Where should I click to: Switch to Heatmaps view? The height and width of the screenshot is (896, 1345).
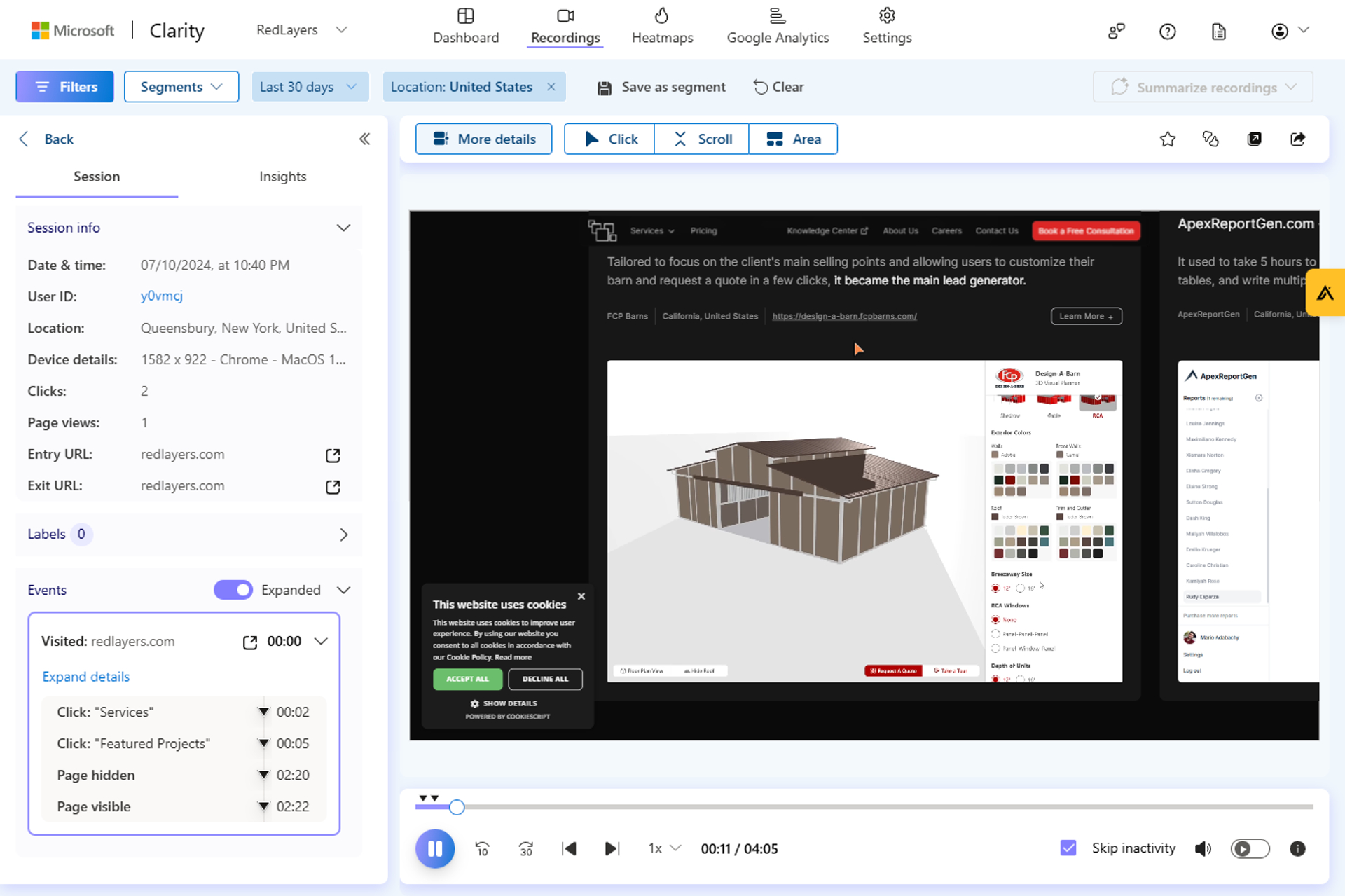pos(662,26)
